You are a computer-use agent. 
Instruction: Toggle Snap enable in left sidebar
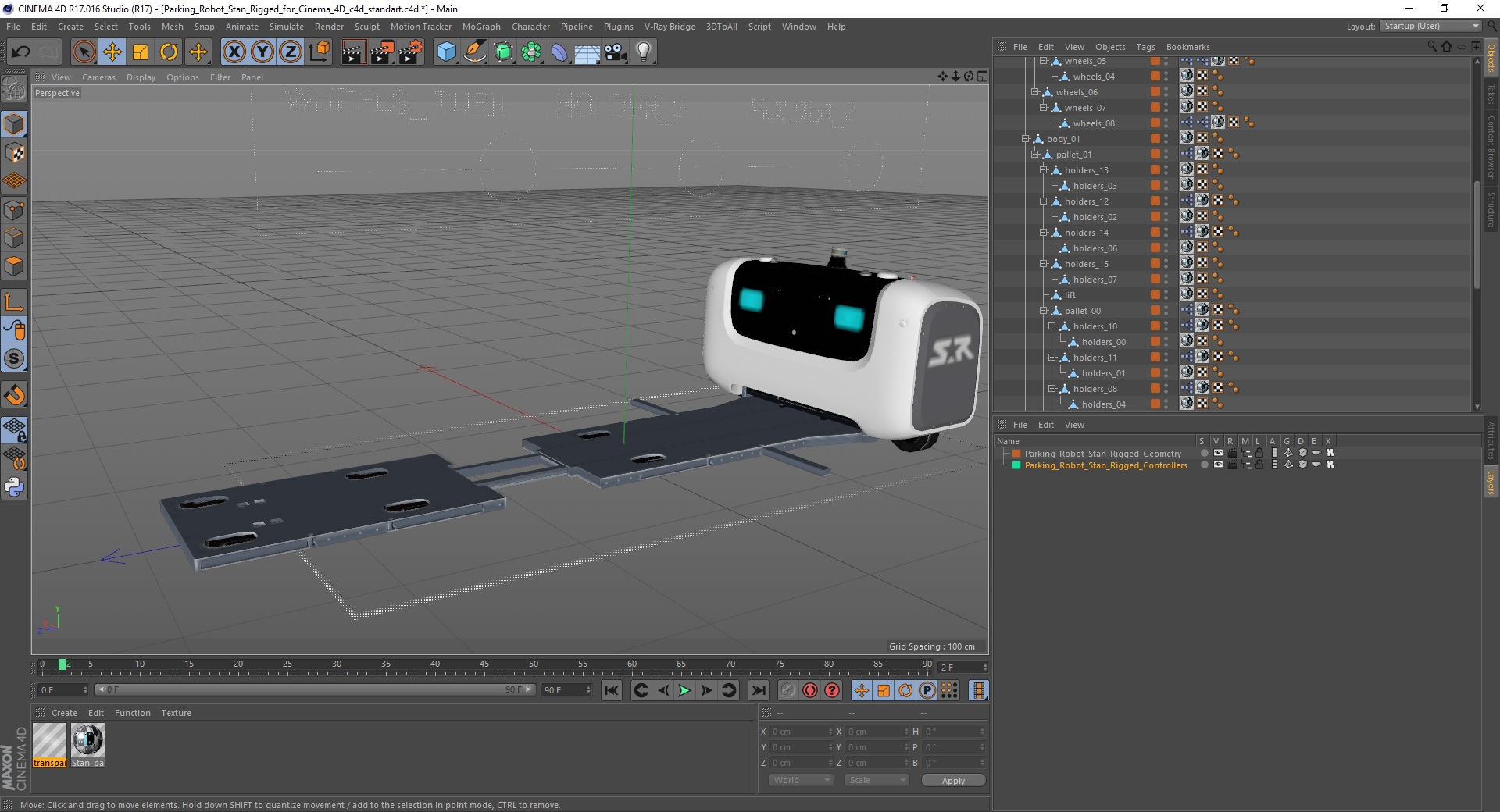tap(14, 396)
